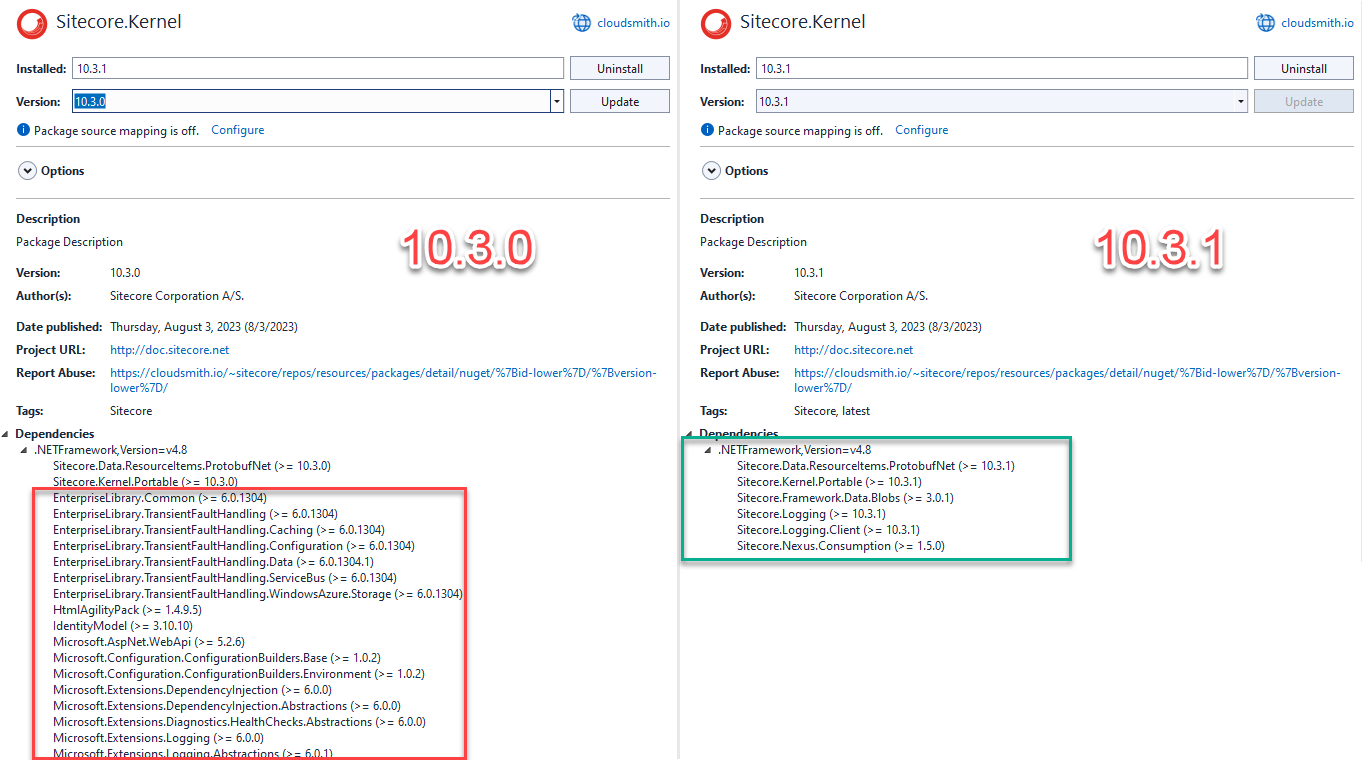Select Microsoft.Configuration.ConfigurationBuilders.Base dependency

[x=217, y=658]
